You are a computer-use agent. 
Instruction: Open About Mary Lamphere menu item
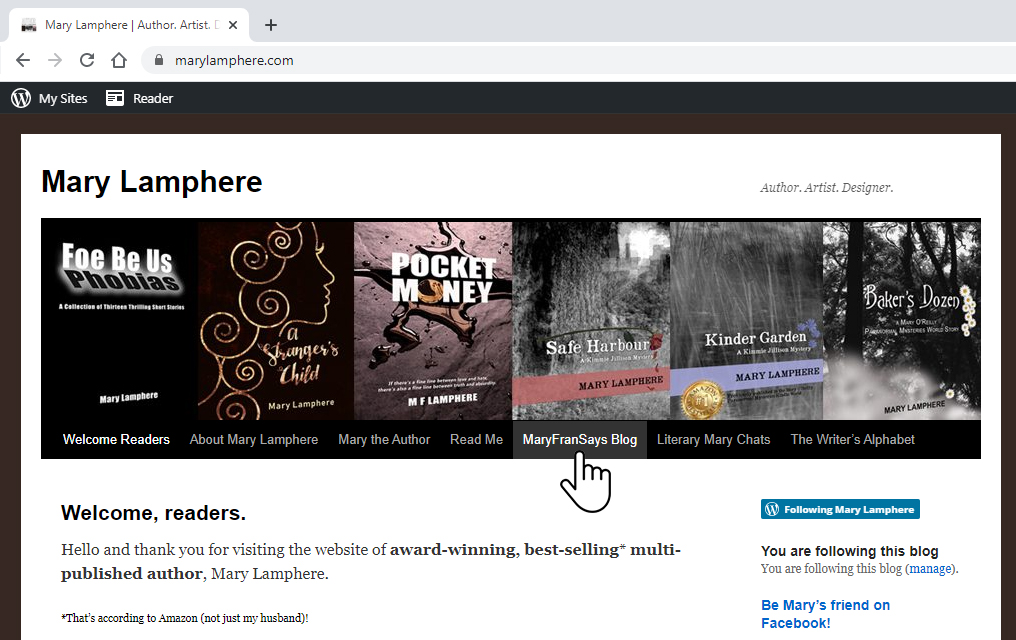pyautogui.click(x=254, y=439)
